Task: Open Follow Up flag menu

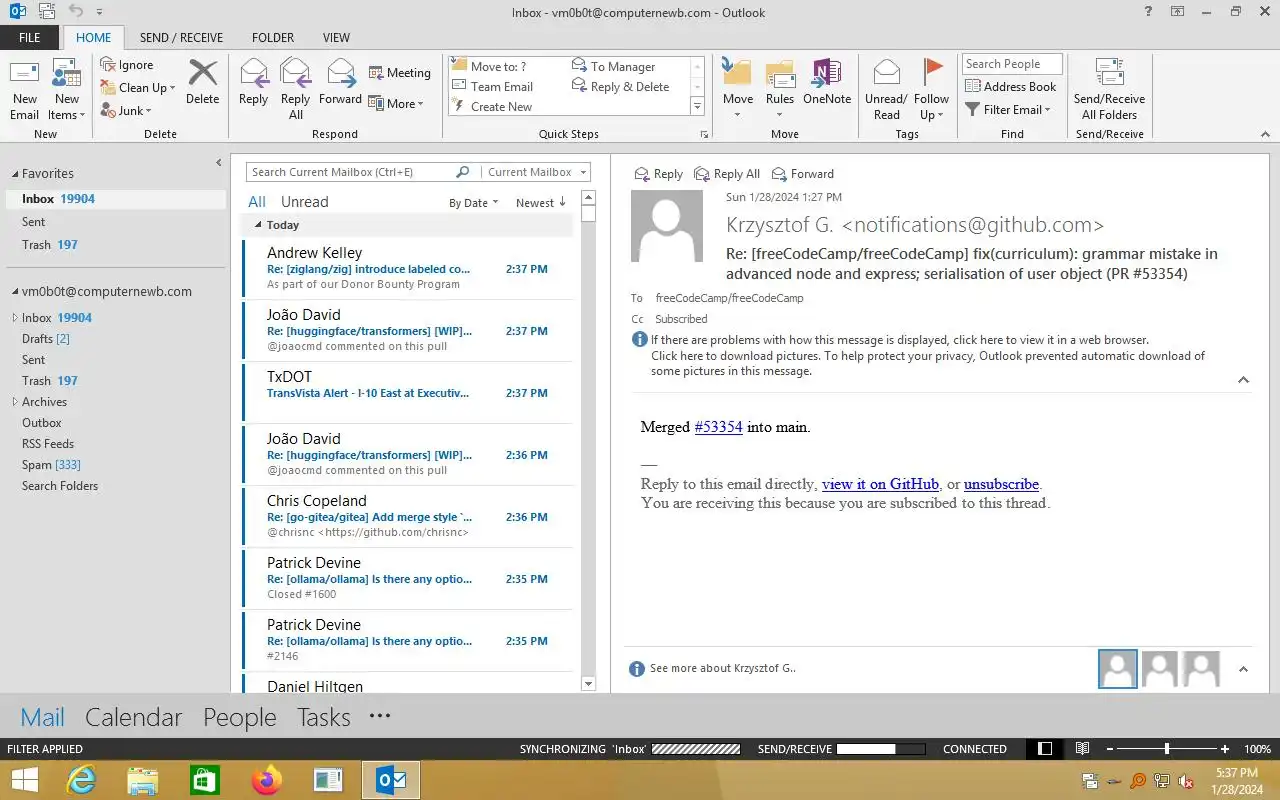Action: (931, 89)
